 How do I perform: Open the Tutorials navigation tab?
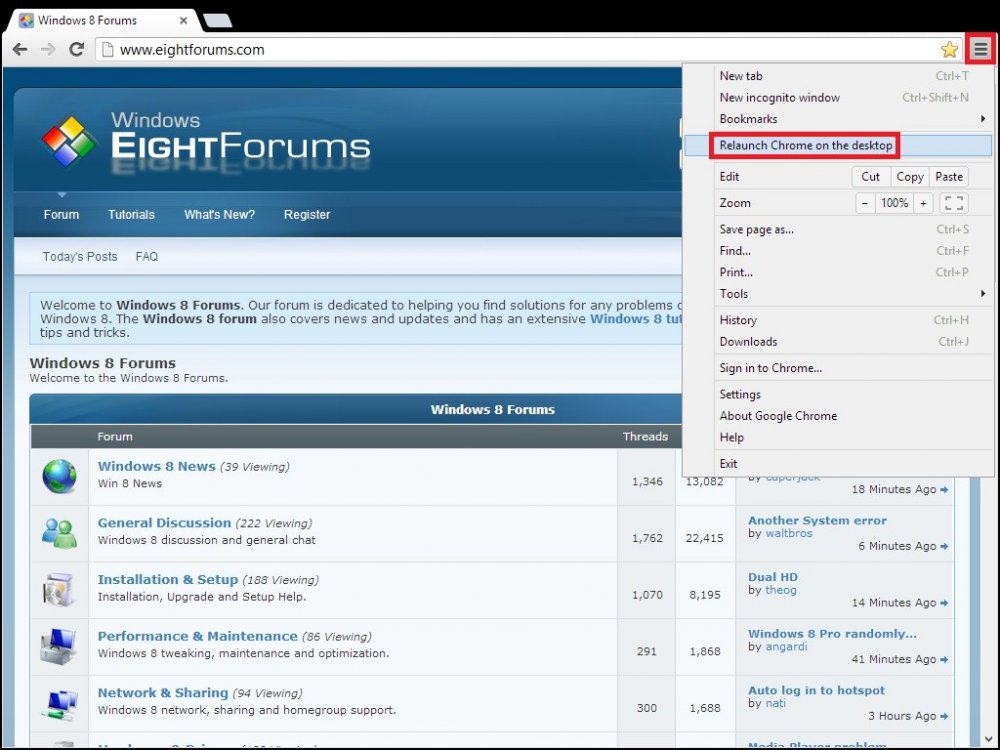pyautogui.click(x=131, y=215)
